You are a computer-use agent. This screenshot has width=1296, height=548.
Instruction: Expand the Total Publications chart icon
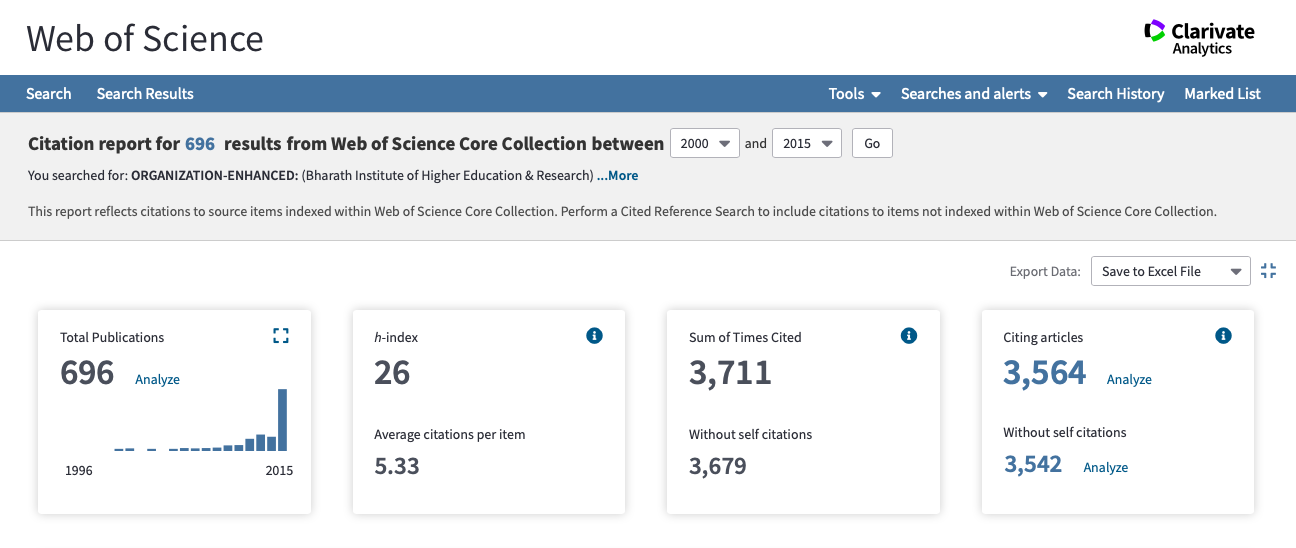pyautogui.click(x=280, y=336)
